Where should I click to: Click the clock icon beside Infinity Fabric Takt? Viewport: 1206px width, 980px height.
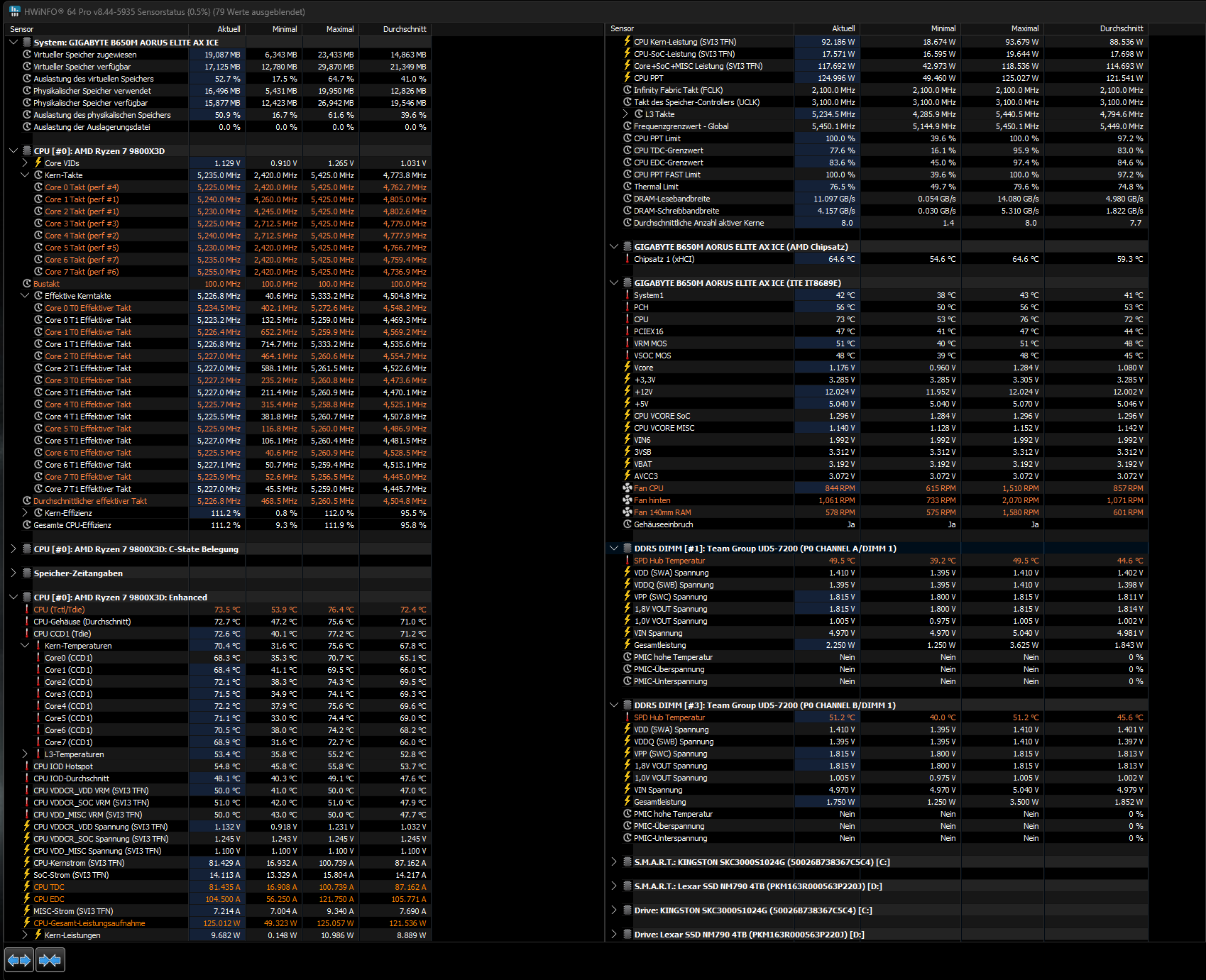click(x=627, y=90)
